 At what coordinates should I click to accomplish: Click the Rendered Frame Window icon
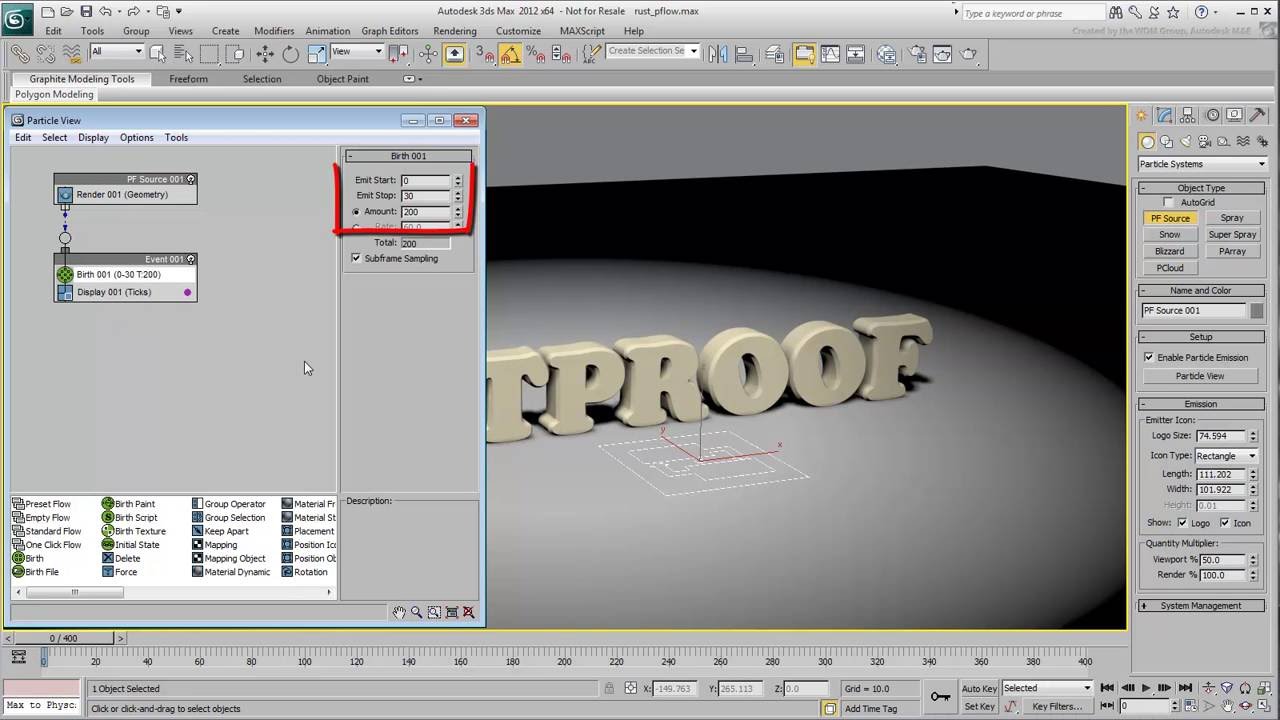click(x=942, y=54)
